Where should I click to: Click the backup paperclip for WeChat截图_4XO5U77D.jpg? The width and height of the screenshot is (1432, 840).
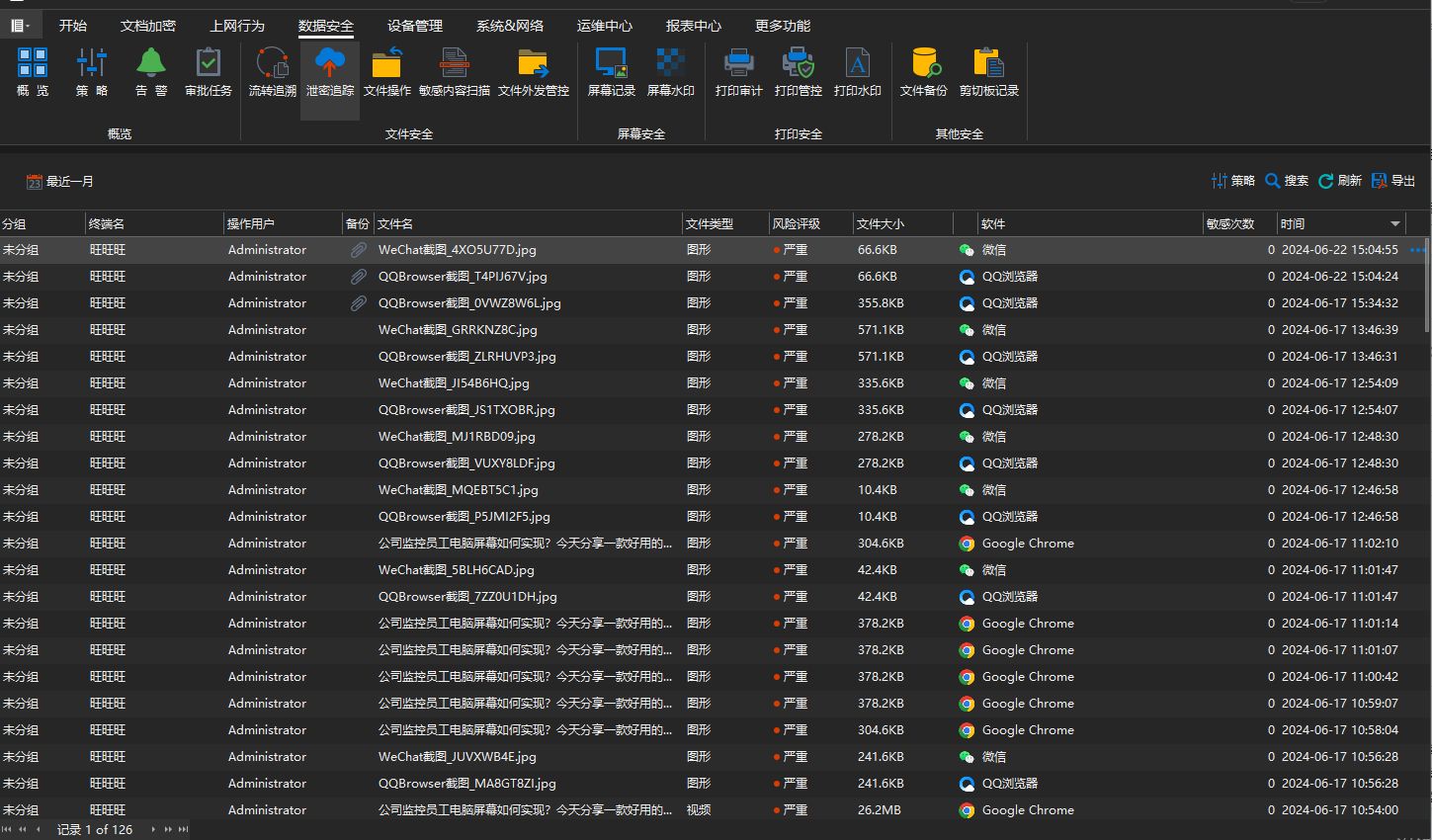359,250
